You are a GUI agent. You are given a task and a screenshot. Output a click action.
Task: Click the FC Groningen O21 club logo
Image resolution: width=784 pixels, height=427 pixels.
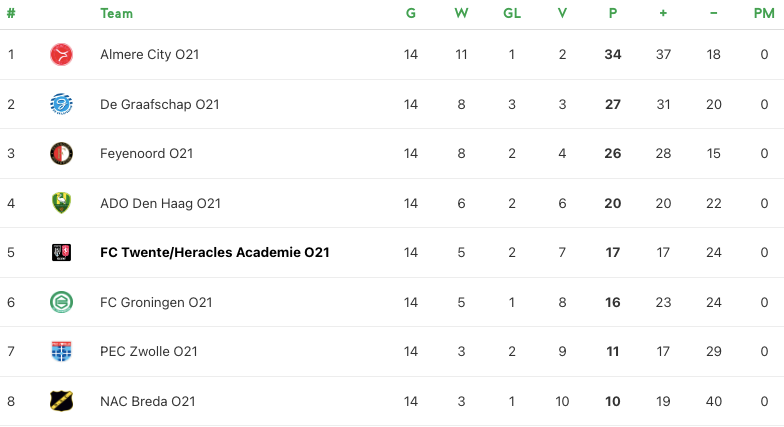pyautogui.click(x=62, y=302)
